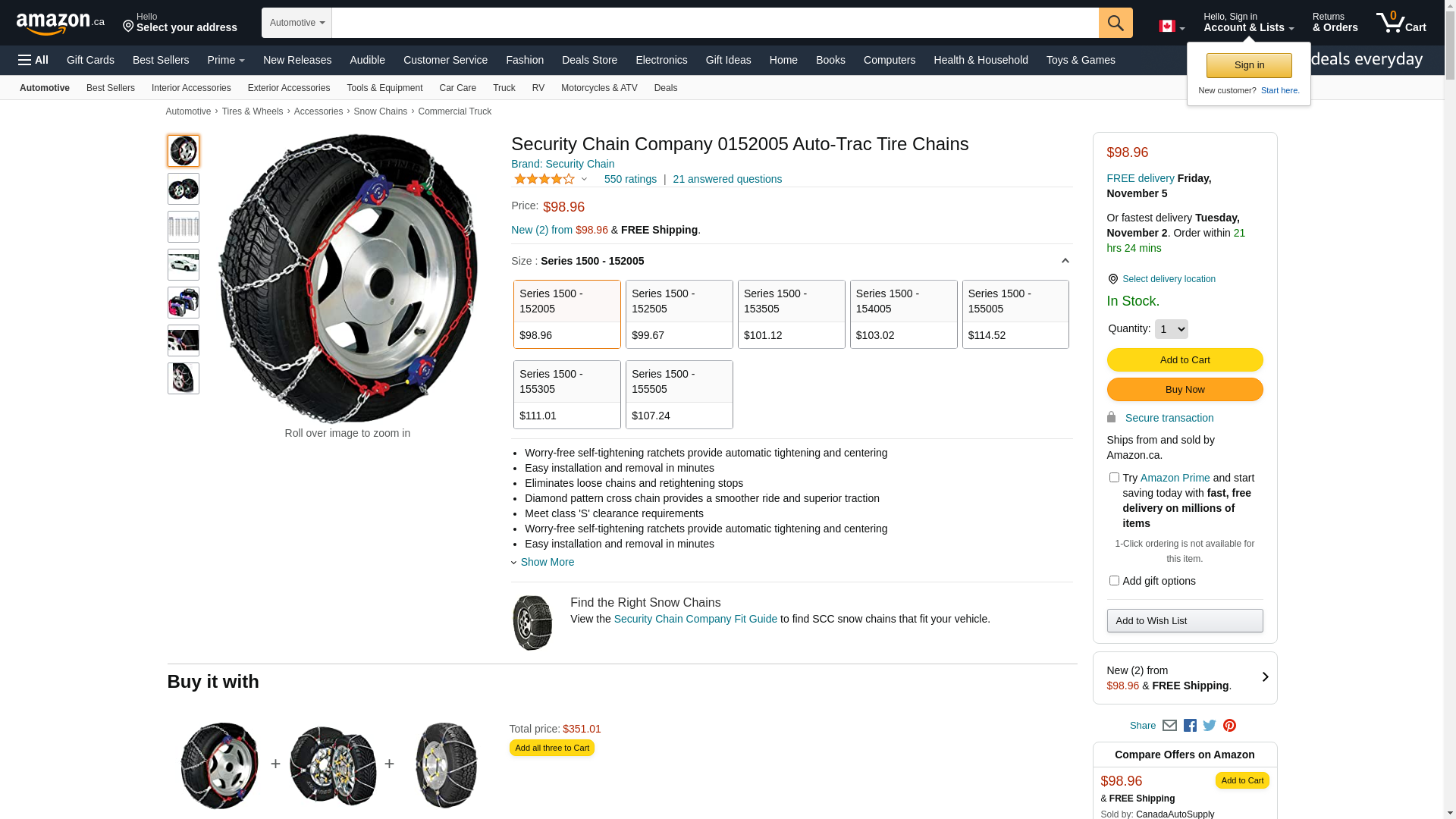Check the Try Amazon Prime checkbox
The image size is (1456, 819).
(1114, 478)
